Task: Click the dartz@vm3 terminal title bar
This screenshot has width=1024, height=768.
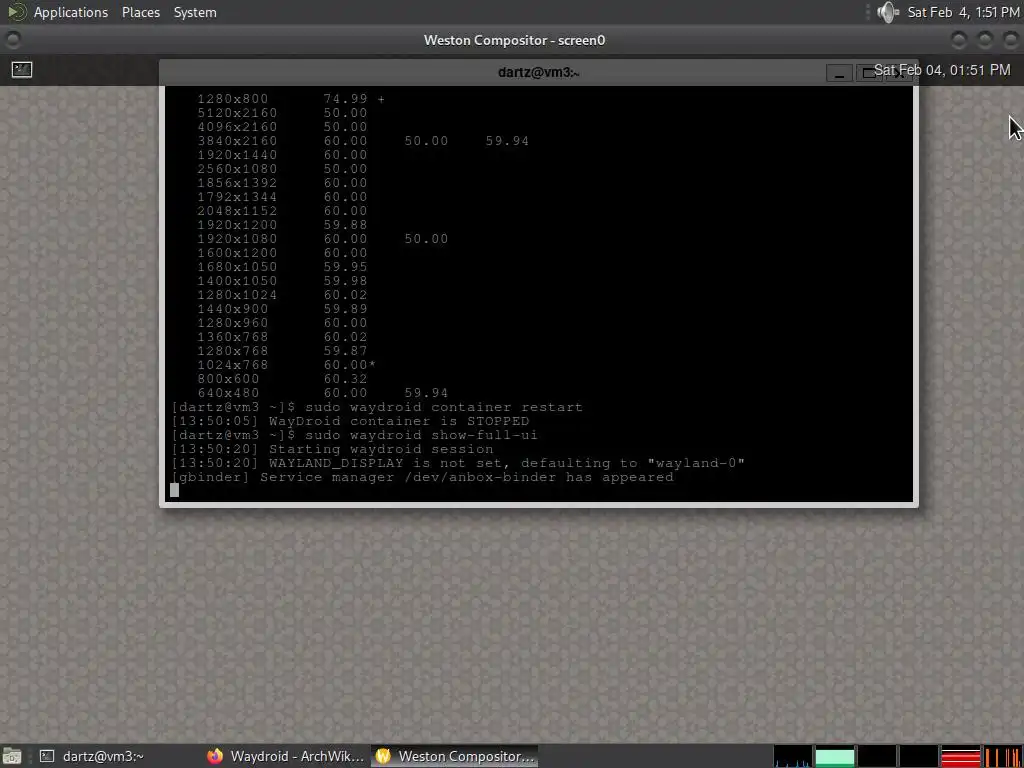Action: 538,72
